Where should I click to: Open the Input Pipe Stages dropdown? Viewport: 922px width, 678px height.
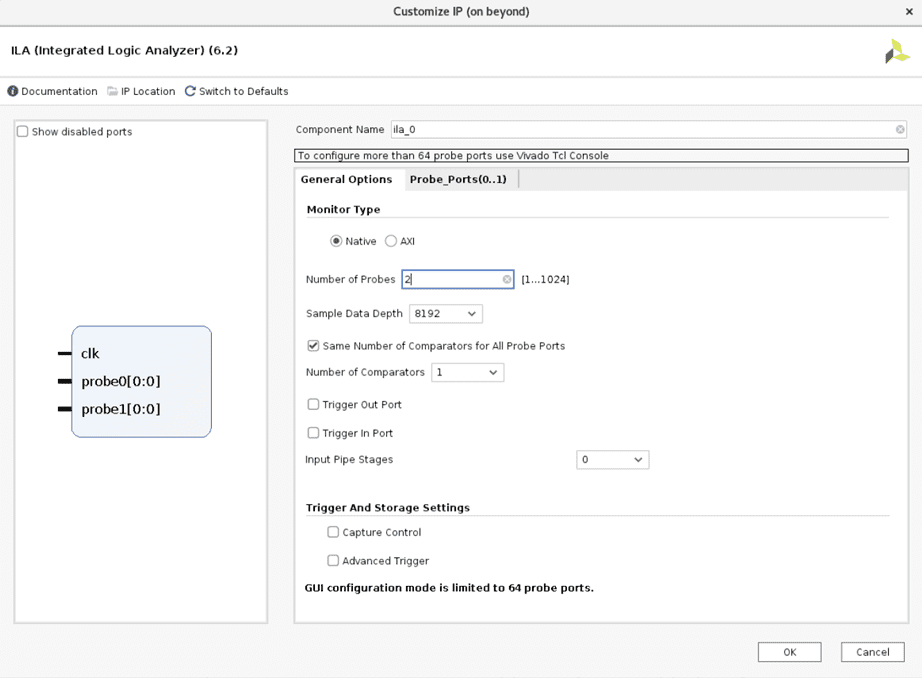coord(612,460)
